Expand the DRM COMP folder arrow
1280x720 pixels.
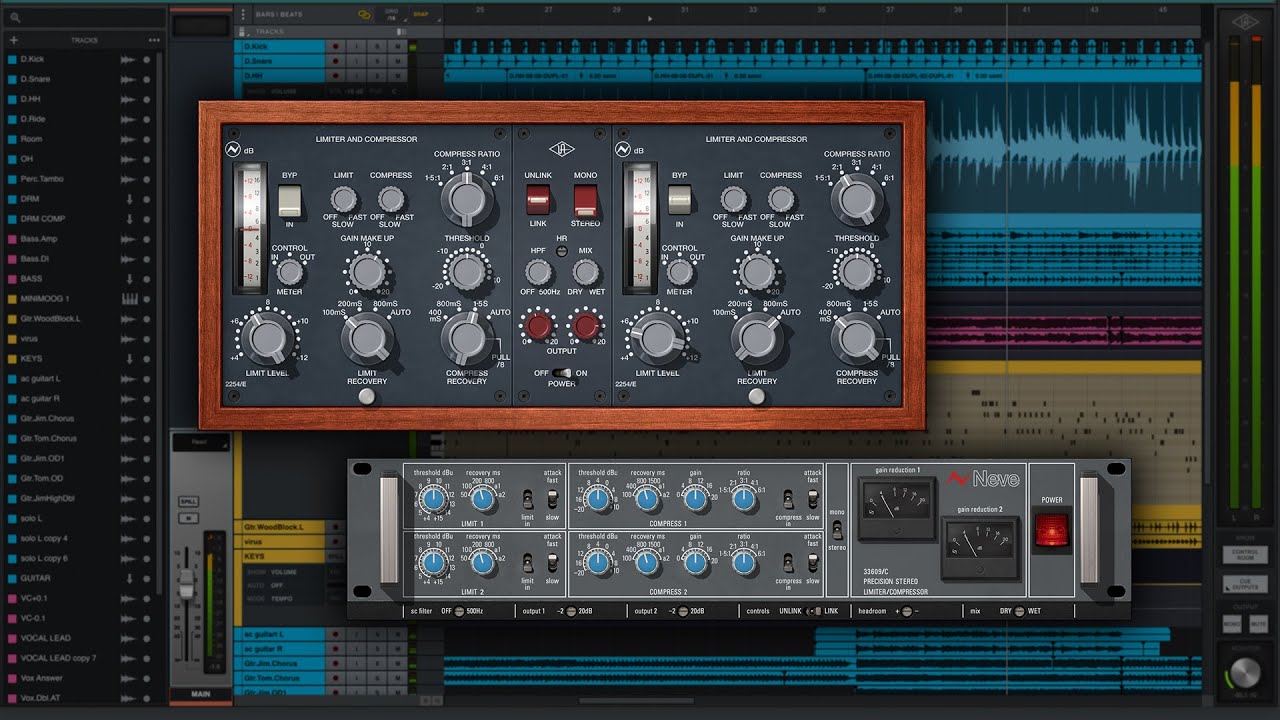(x=129, y=219)
